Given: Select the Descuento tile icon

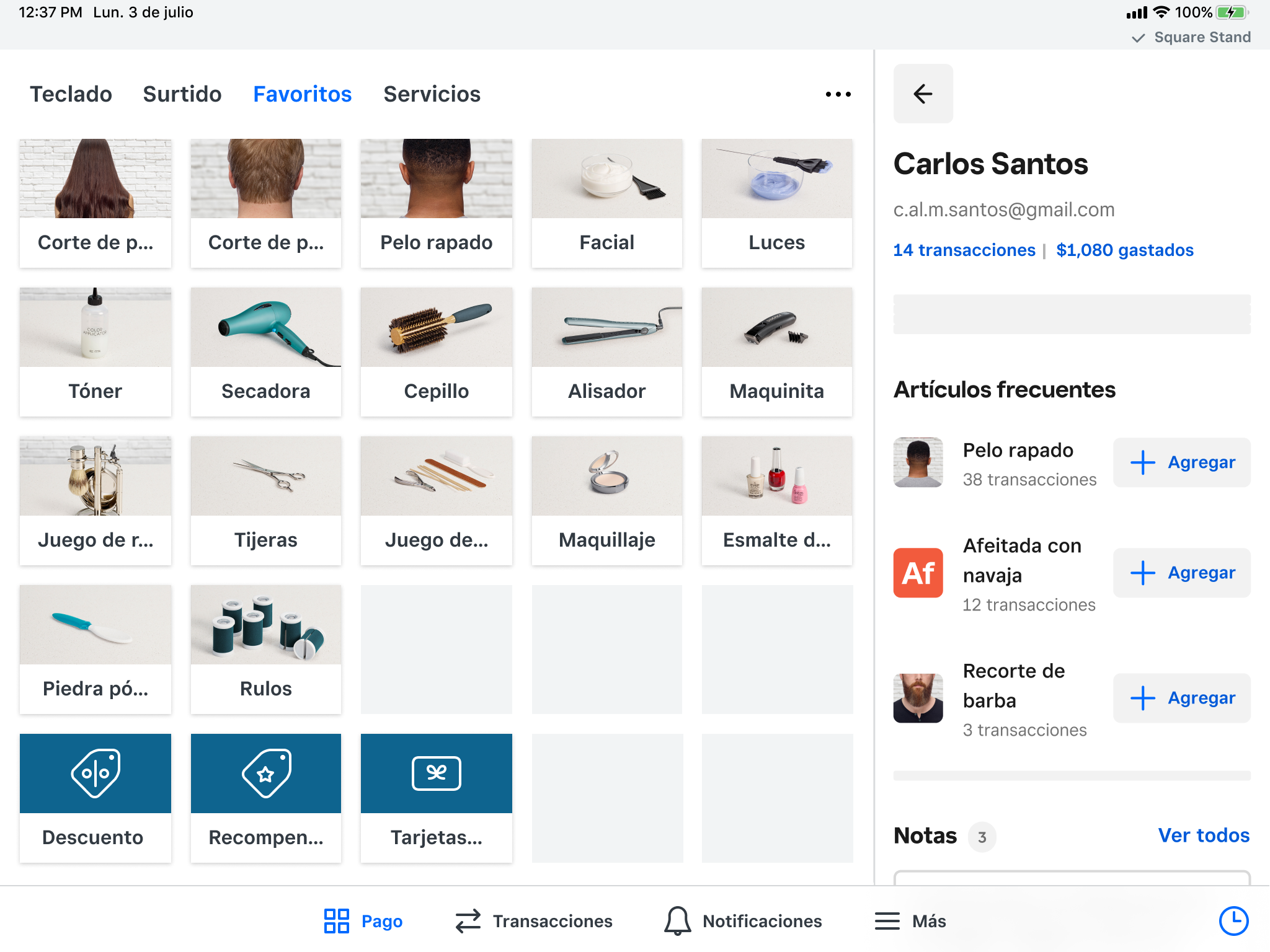Looking at the screenshot, I should tap(95, 773).
